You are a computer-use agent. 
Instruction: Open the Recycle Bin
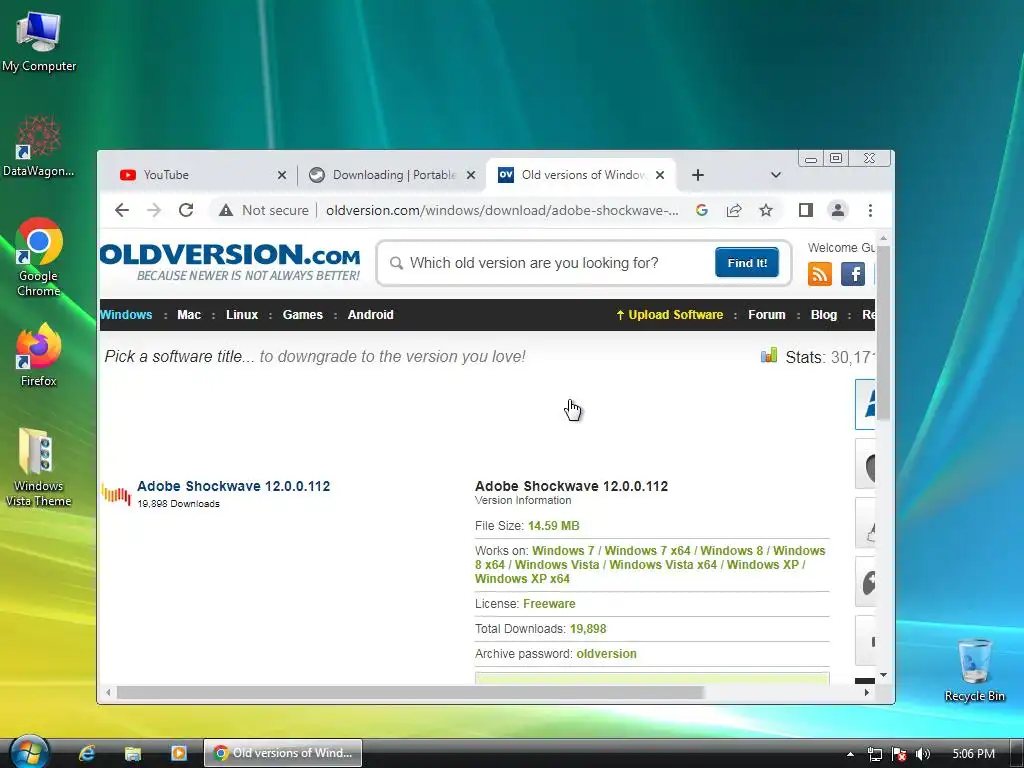coord(974,670)
